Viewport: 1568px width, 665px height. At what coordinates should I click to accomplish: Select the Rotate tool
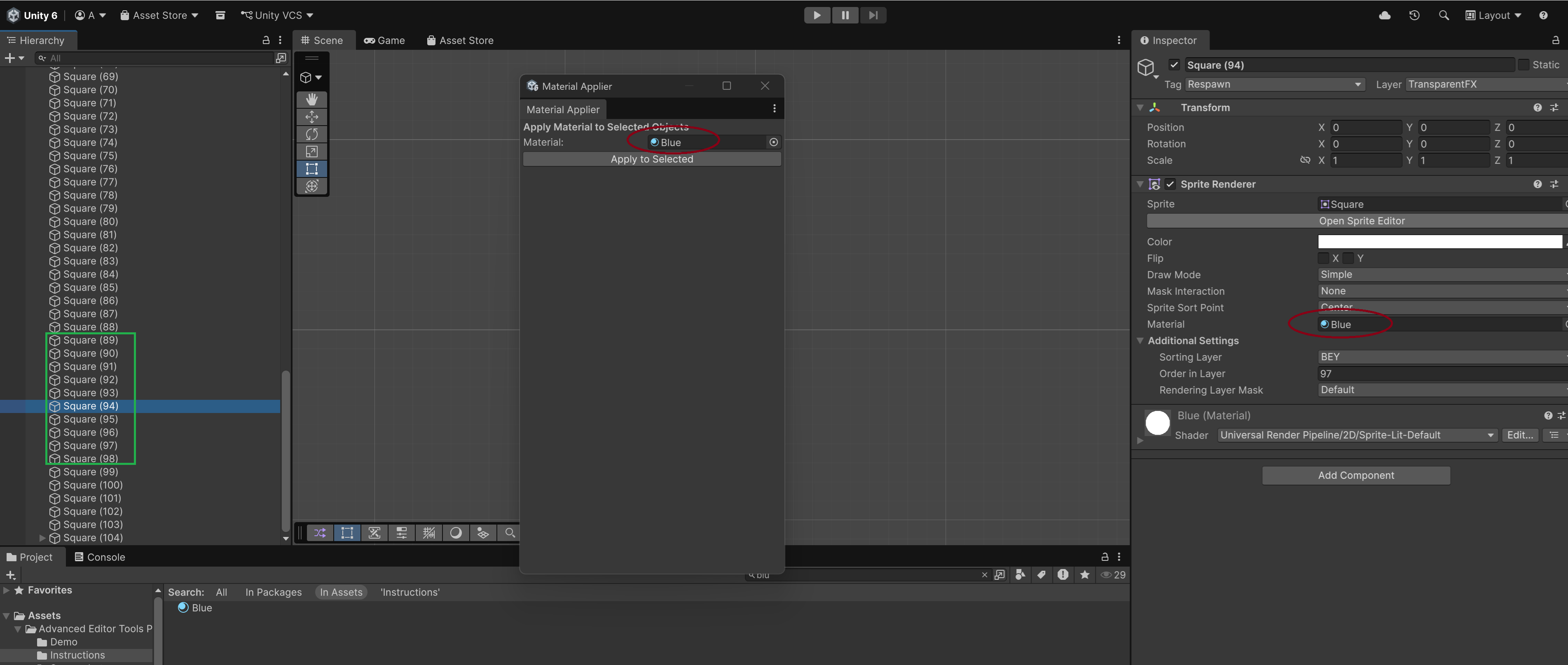[x=311, y=134]
